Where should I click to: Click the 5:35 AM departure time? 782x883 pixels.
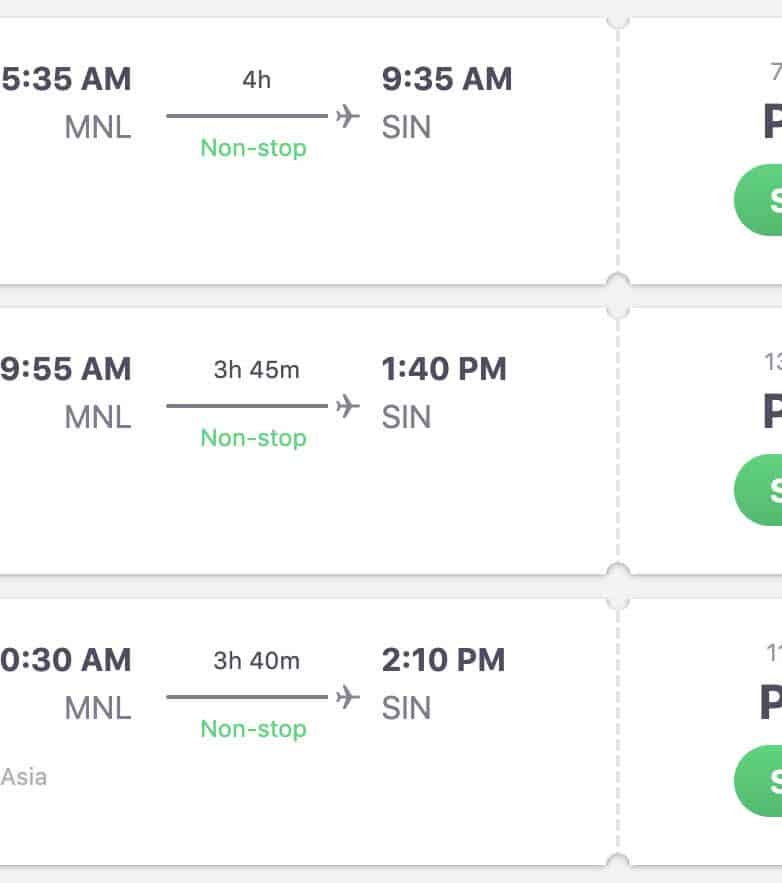(x=66, y=79)
